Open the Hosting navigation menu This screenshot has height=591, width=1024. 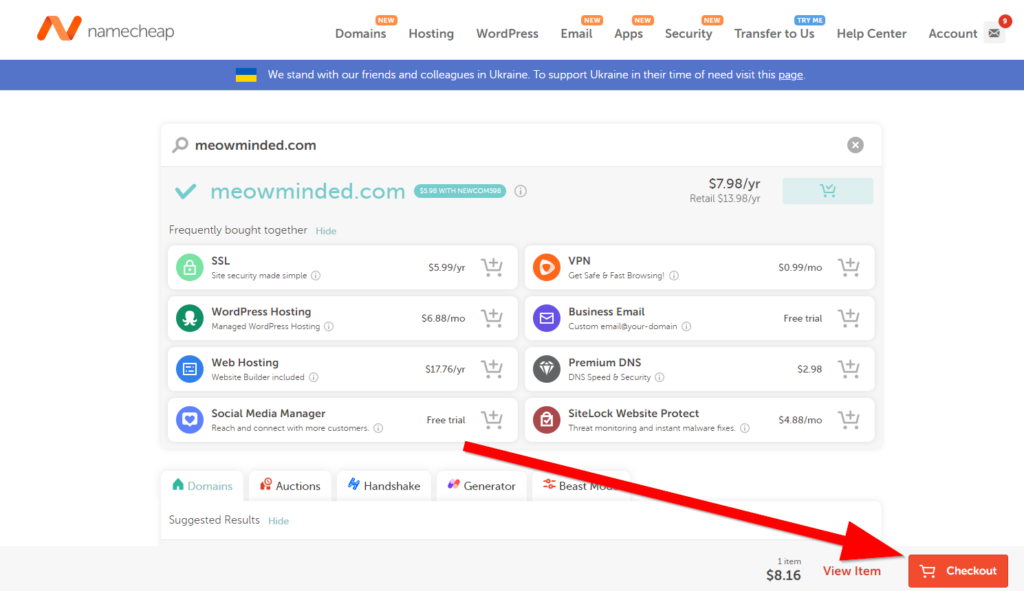[x=431, y=33]
